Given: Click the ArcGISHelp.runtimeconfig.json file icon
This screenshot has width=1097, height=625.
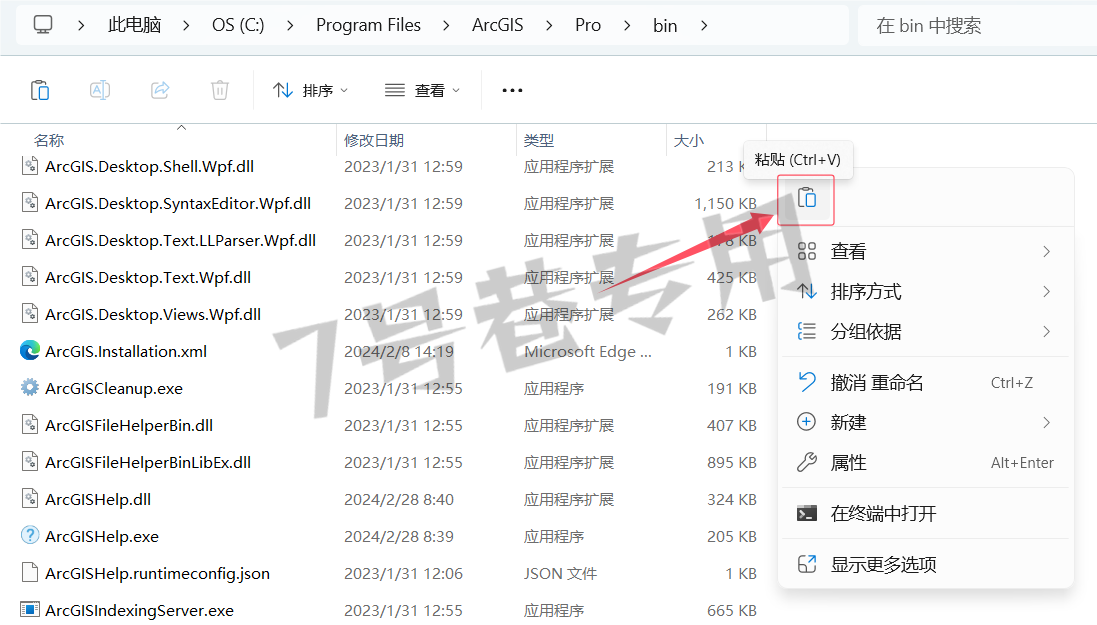Looking at the screenshot, I should tap(29, 573).
